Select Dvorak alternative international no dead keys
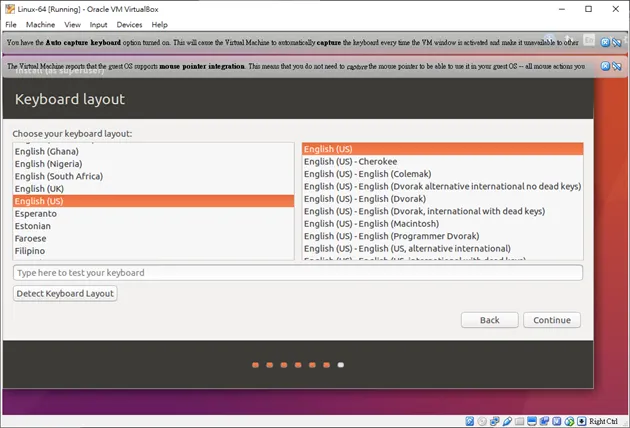The width and height of the screenshot is (630, 428). click(442, 186)
